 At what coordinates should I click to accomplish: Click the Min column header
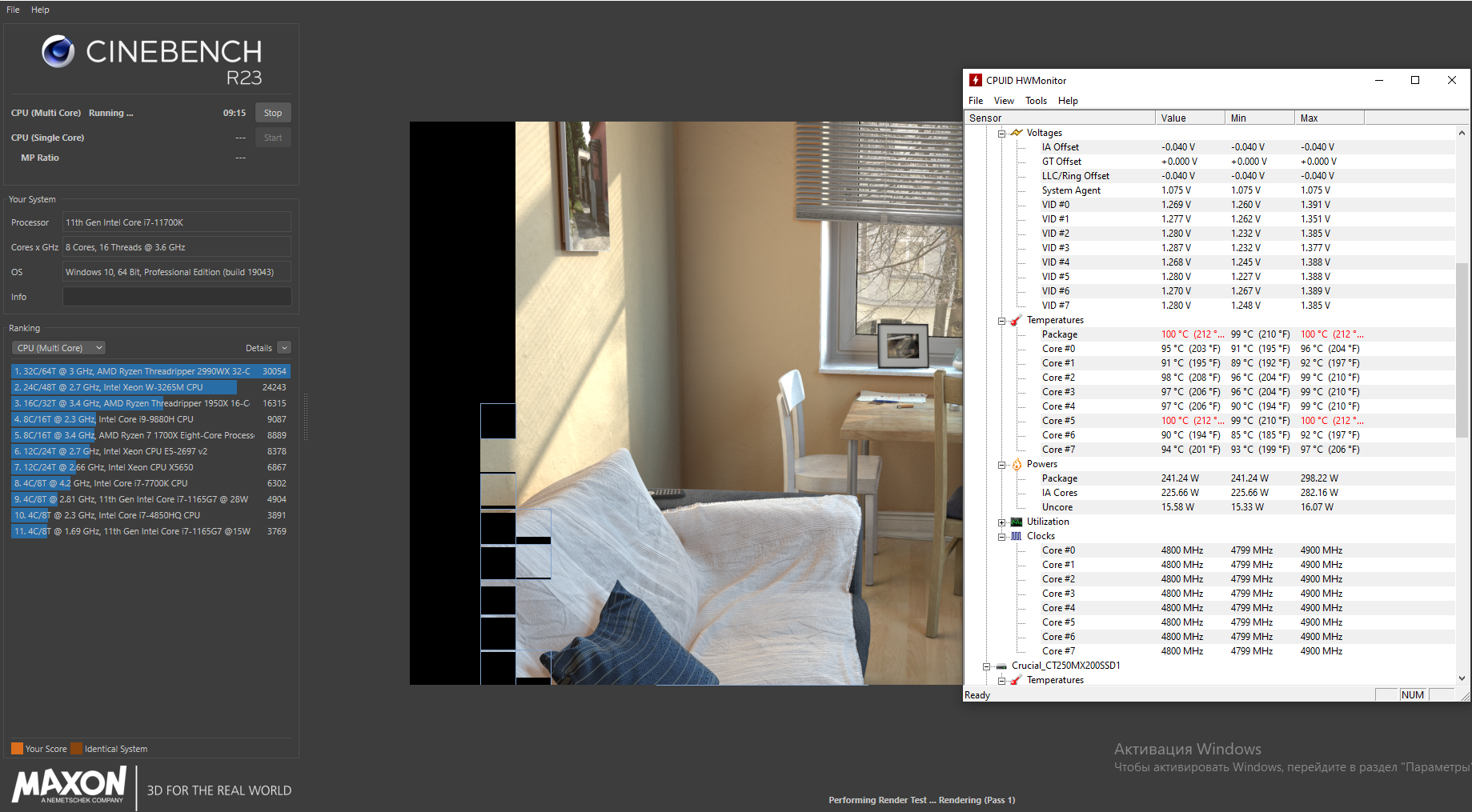click(1259, 118)
